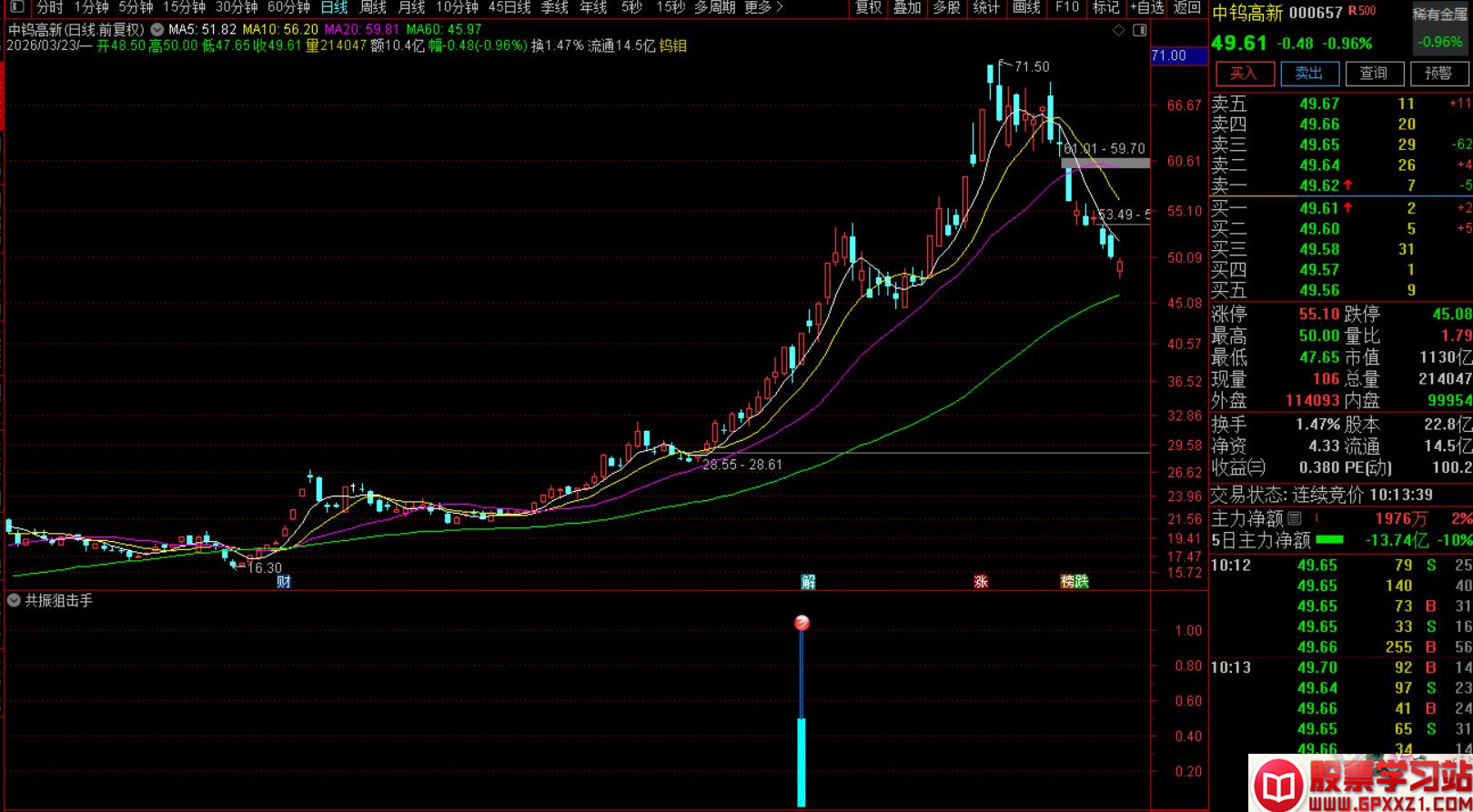1473x812 pixels.
Task: Select the 60分钟 period tab
Action: 288,7
